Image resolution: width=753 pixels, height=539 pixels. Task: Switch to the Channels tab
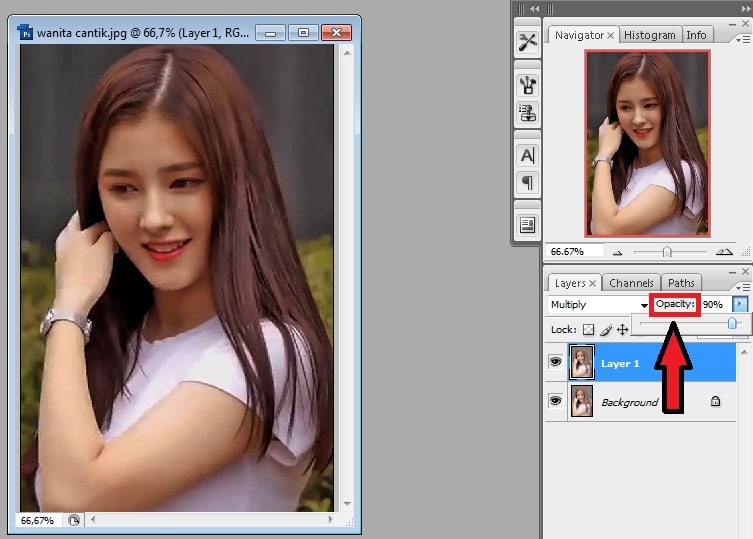631,283
